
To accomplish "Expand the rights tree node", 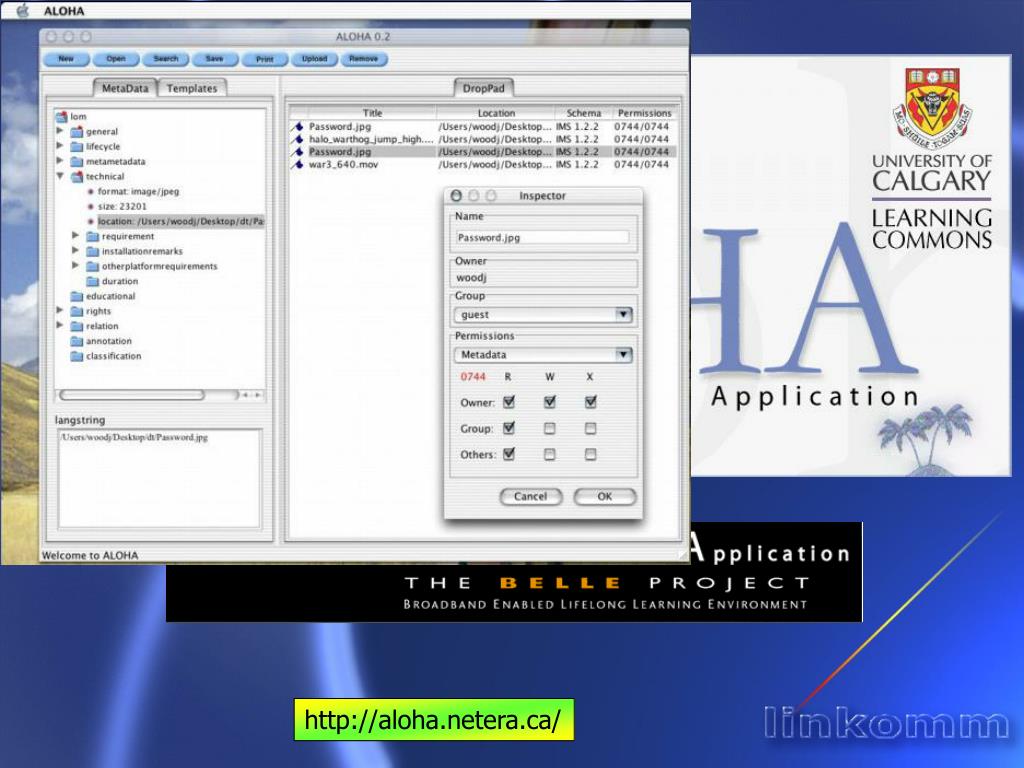I will (x=60, y=311).
